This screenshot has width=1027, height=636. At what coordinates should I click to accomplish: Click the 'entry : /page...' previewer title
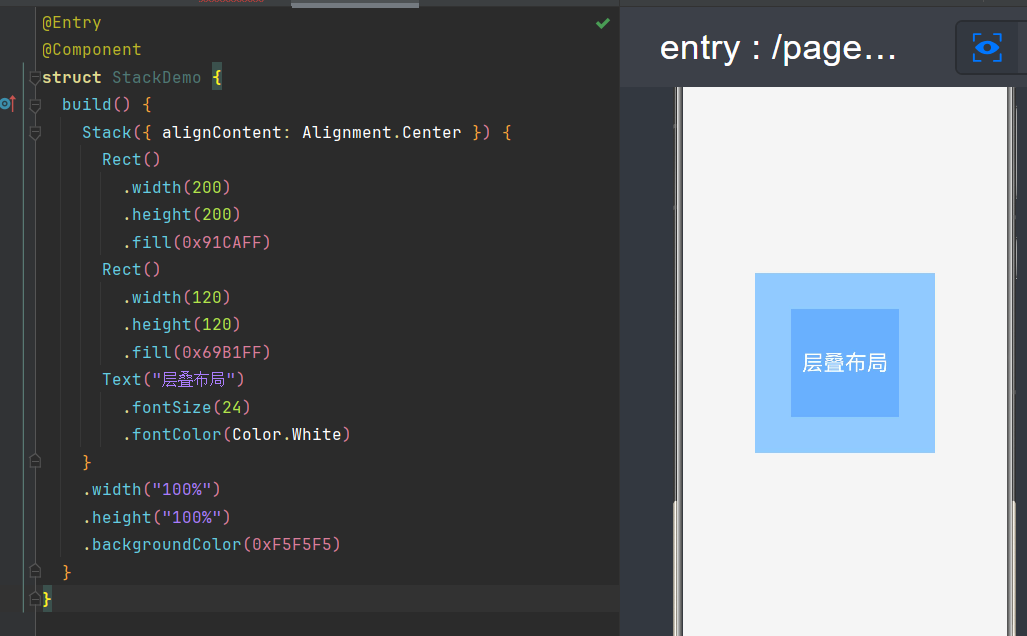(x=777, y=48)
